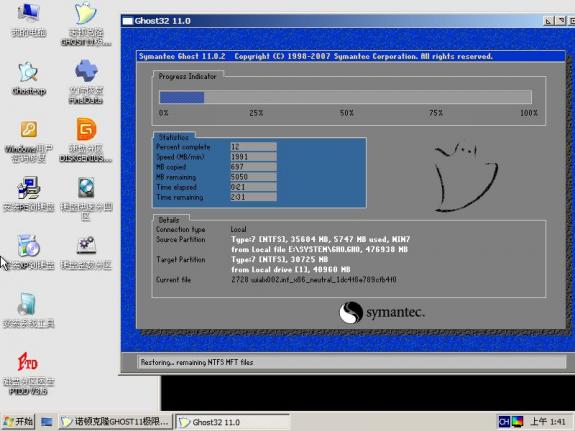Launch the XP installer CD box icon

[29, 245]
